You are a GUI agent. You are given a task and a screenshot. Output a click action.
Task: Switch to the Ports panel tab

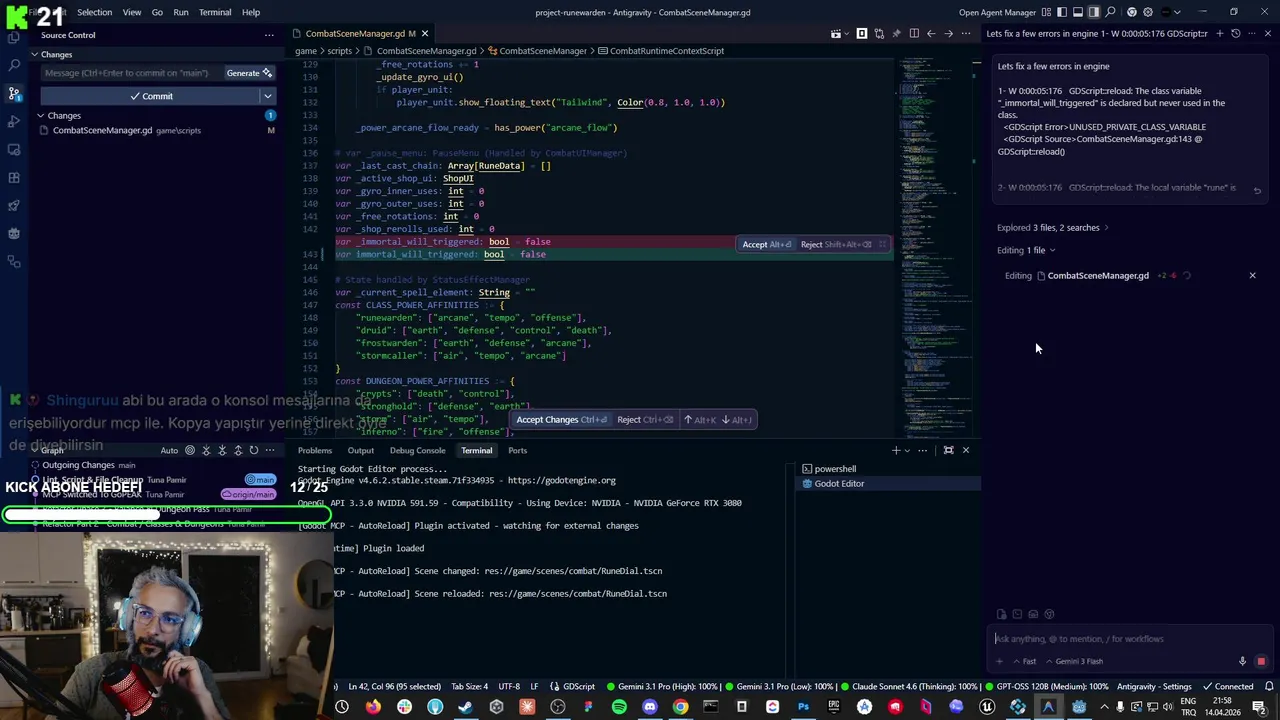click(x=517, y=450)
